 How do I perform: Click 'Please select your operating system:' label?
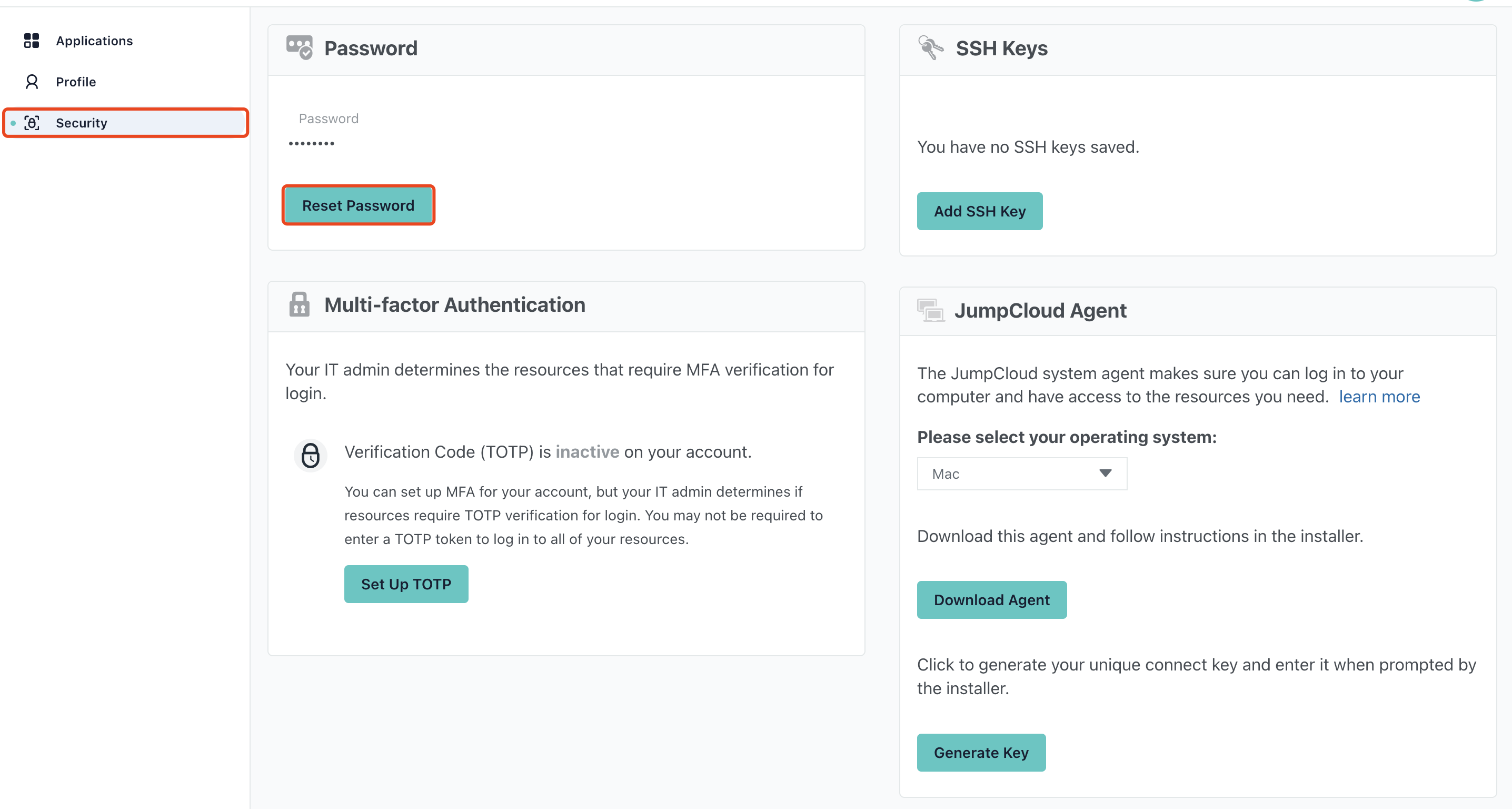point(1067,437)
